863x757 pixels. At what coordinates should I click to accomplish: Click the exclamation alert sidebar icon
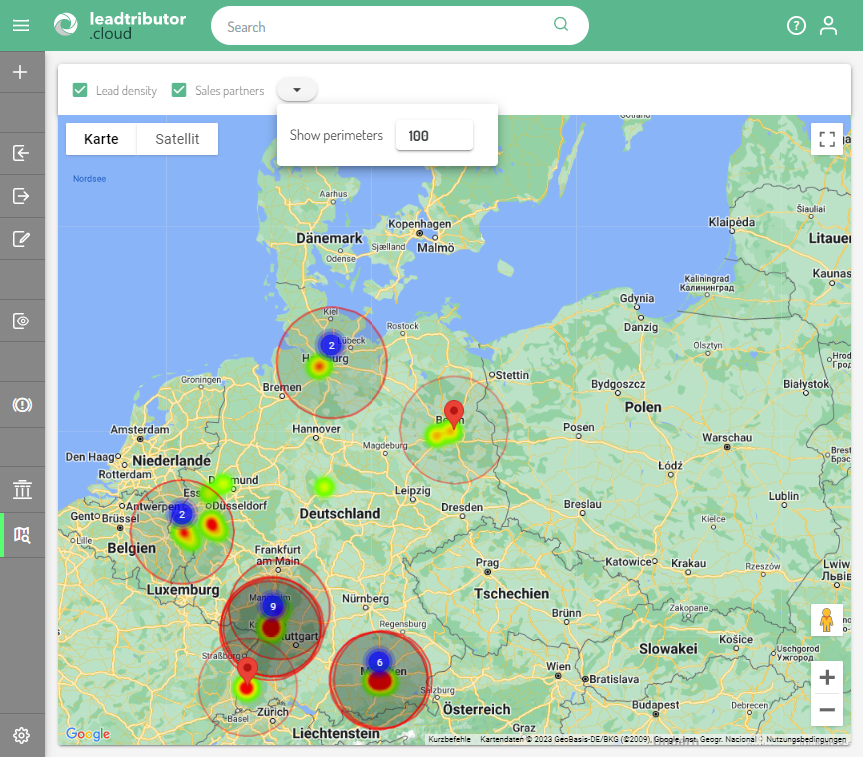[x=21, y=405]
